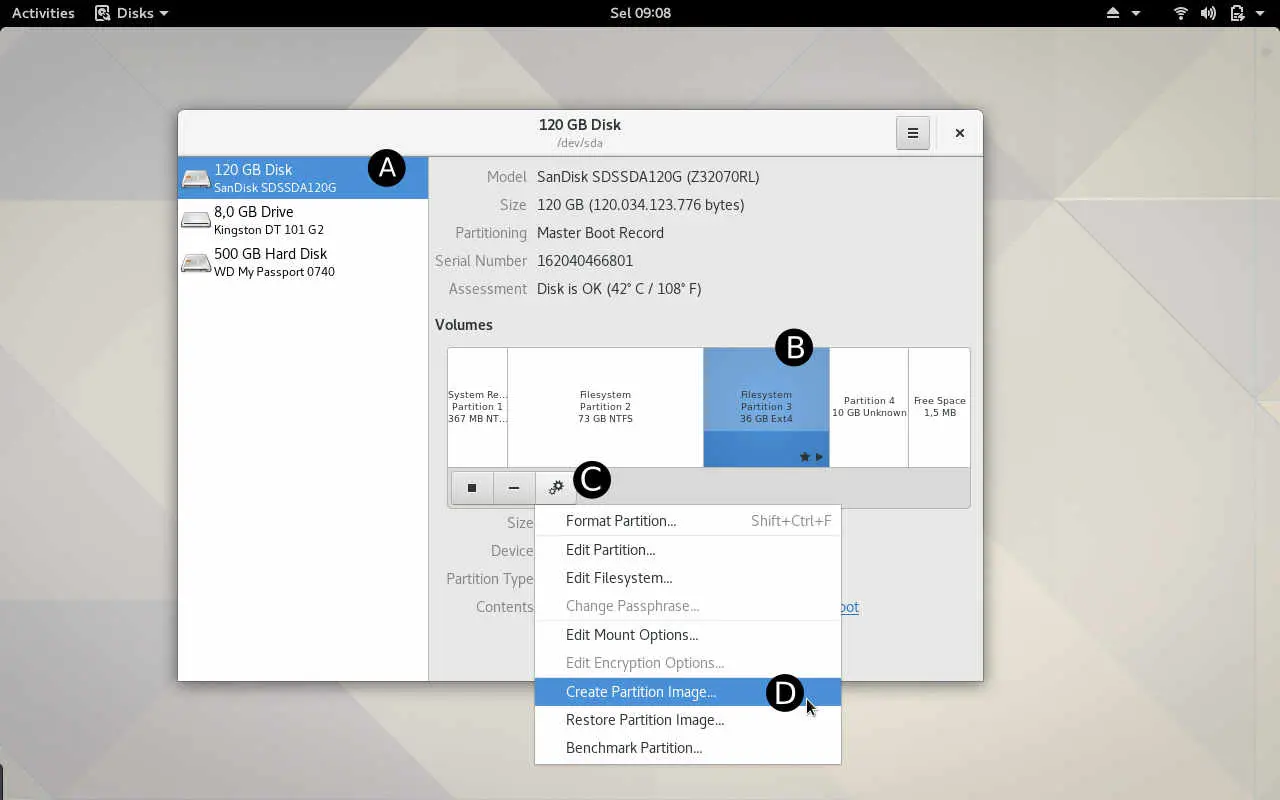1280x800 pixels.
Task: Click the delete partition minus icon
Action: click(513, 487)
